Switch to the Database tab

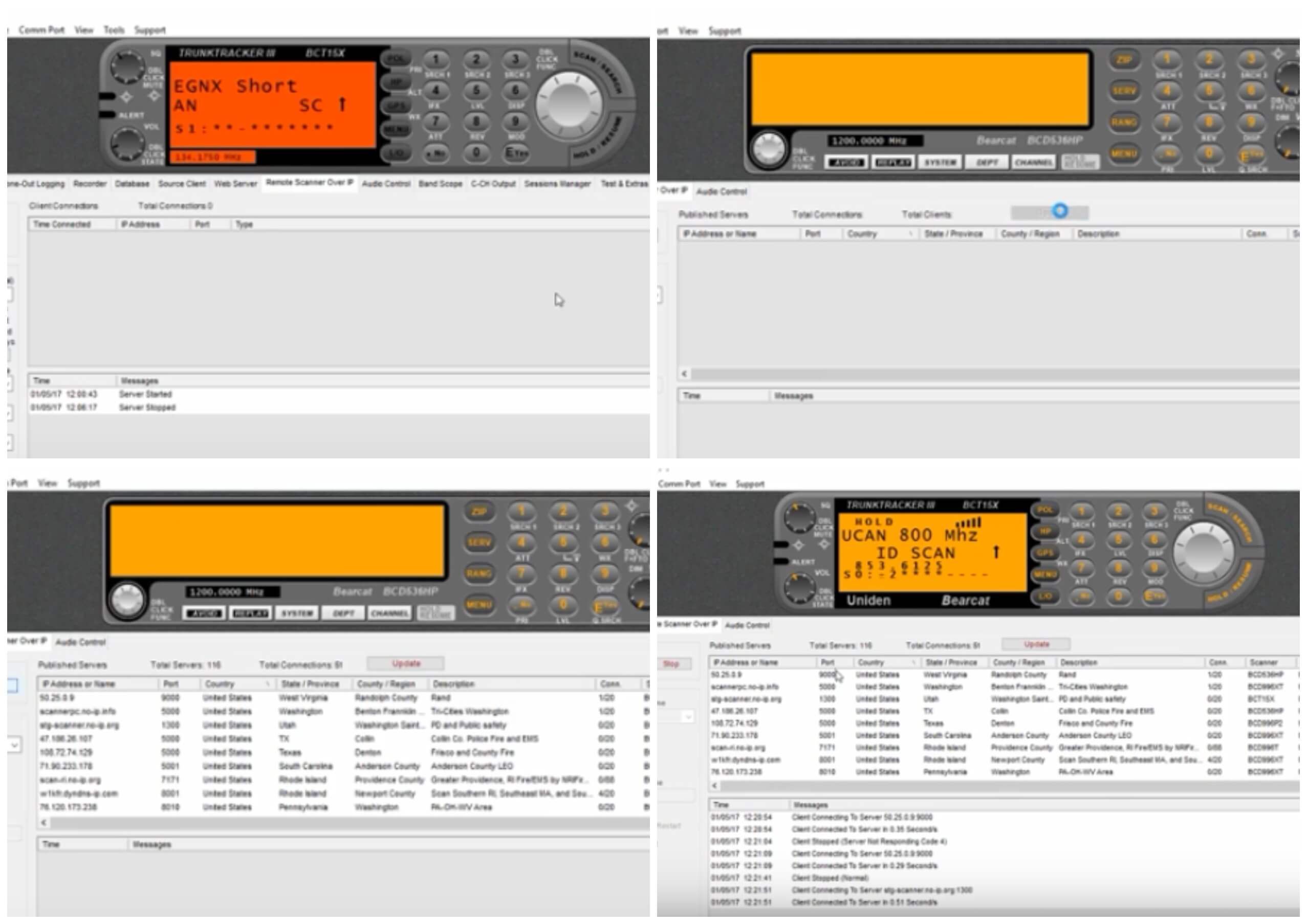tap(132, 184)
